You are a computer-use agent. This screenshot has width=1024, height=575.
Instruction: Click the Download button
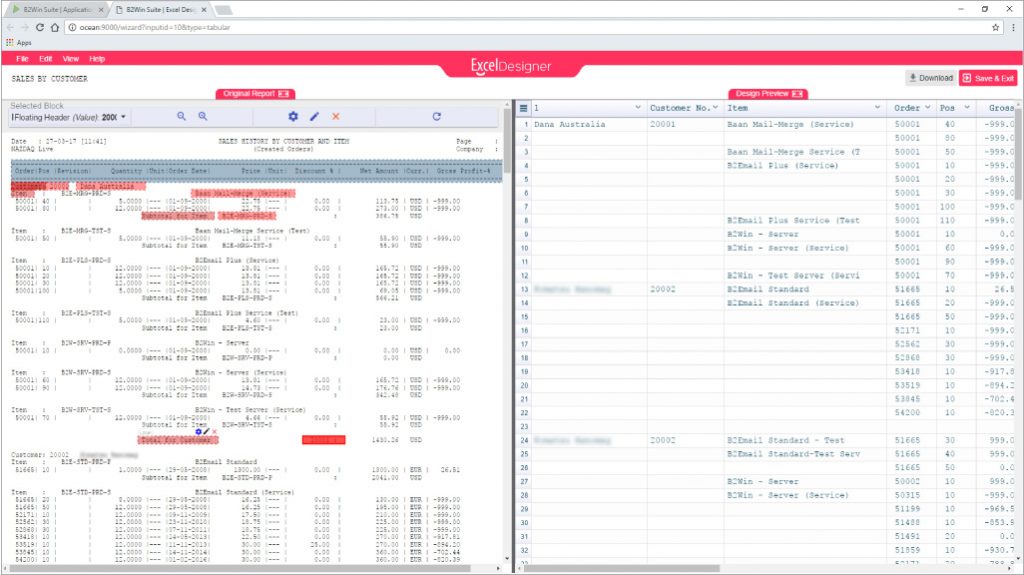click(930, 78)
